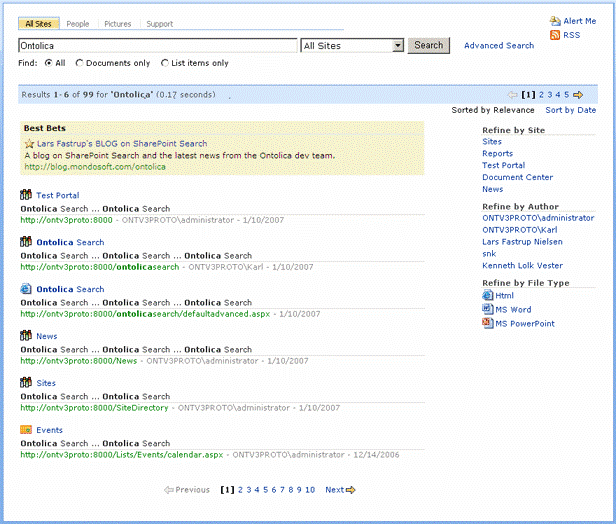Click the MS Word file type icon
Viewport: 616px width, 524px height.
click(488, 309)
